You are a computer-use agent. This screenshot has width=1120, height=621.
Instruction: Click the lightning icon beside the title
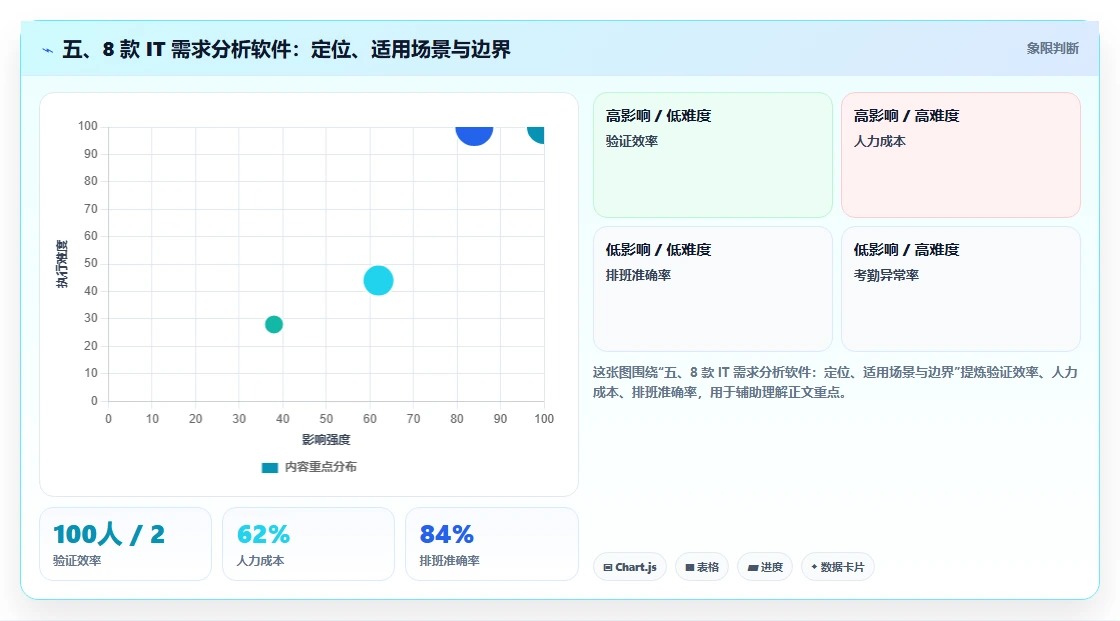click(48, 50)
